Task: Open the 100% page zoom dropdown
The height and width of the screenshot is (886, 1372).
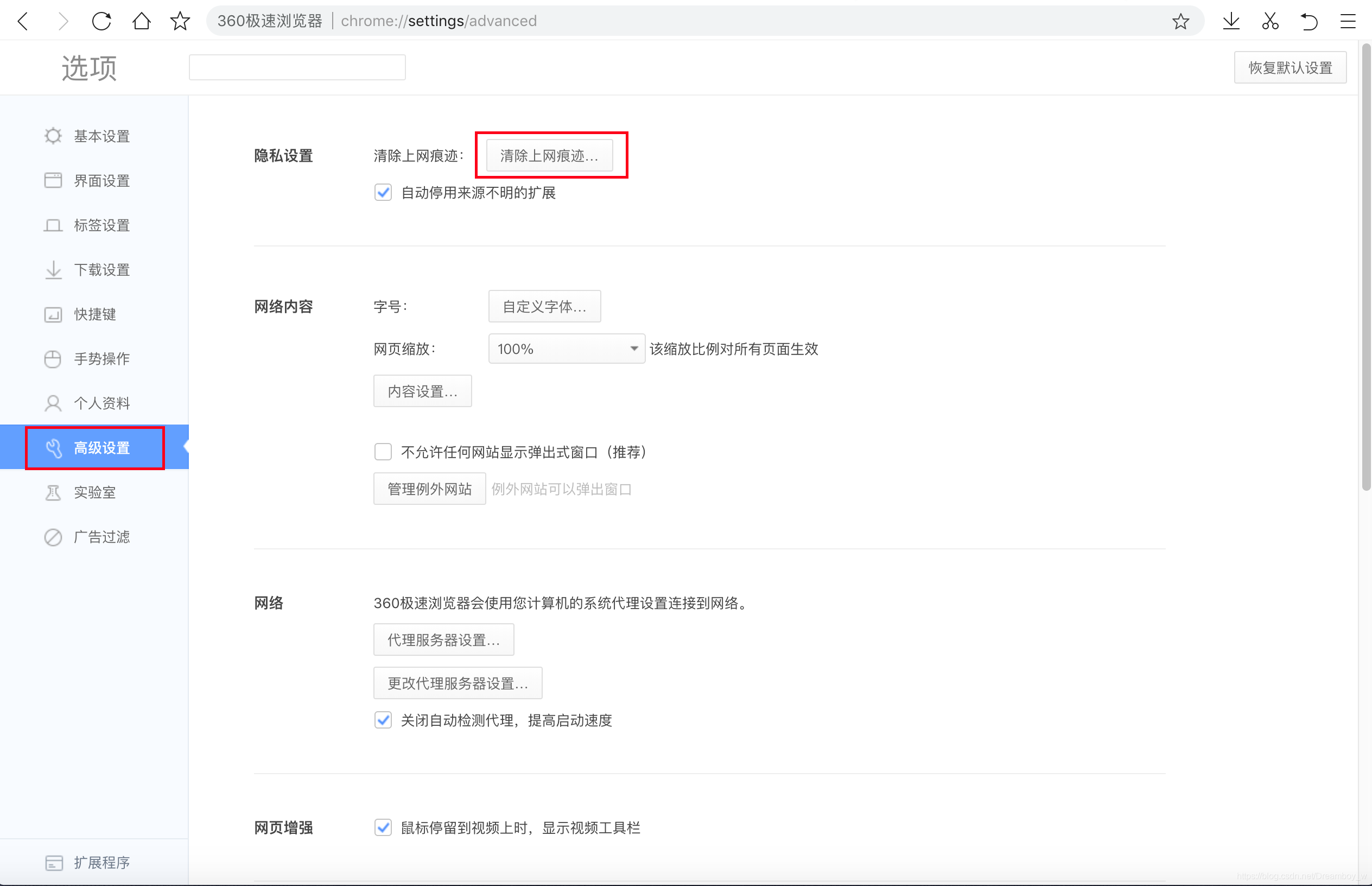Action: [x=566, y=349]
